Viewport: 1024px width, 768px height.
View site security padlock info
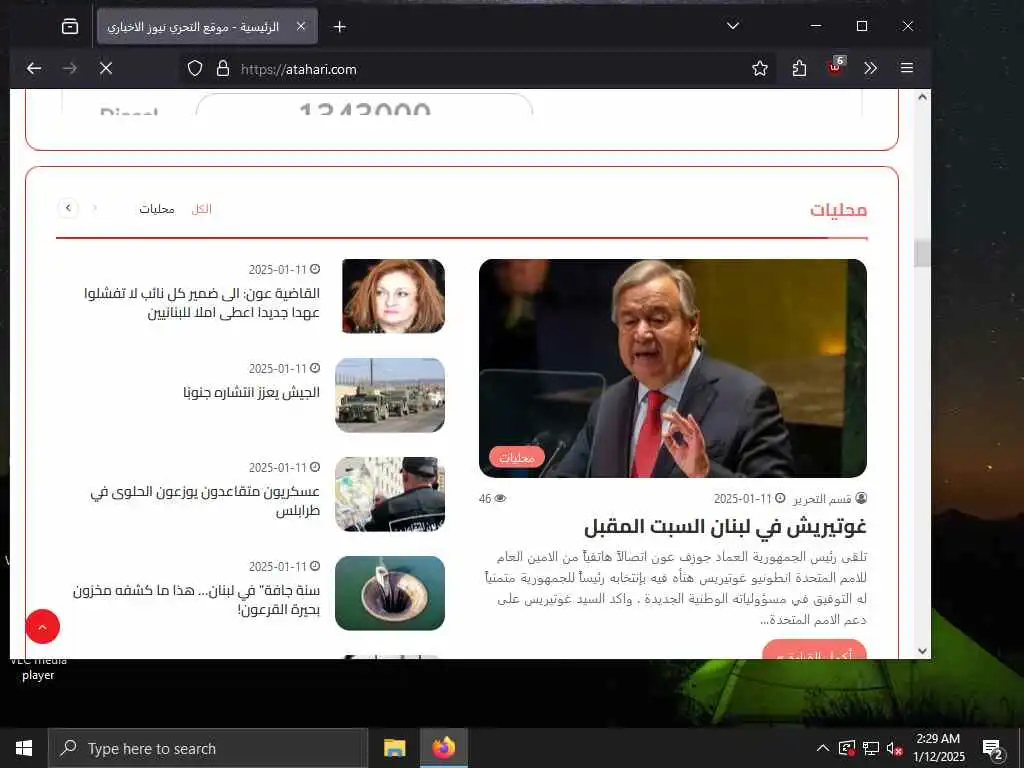[x=223, y=69]
